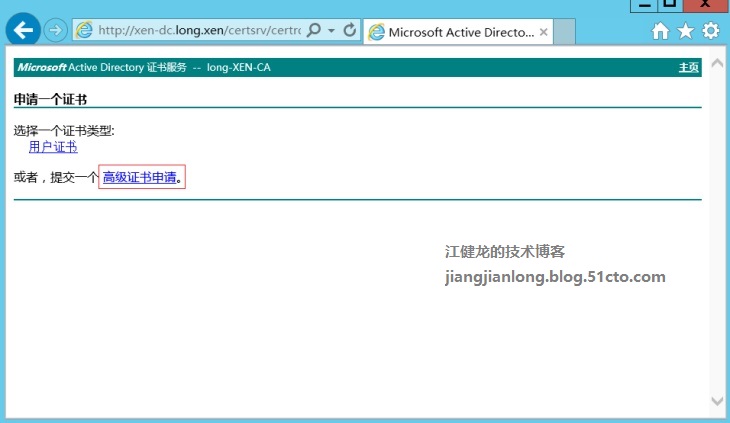Screen dimensions: 730x423
Task: Click the 选择一个证书类型 text
Action: [64, 131]
